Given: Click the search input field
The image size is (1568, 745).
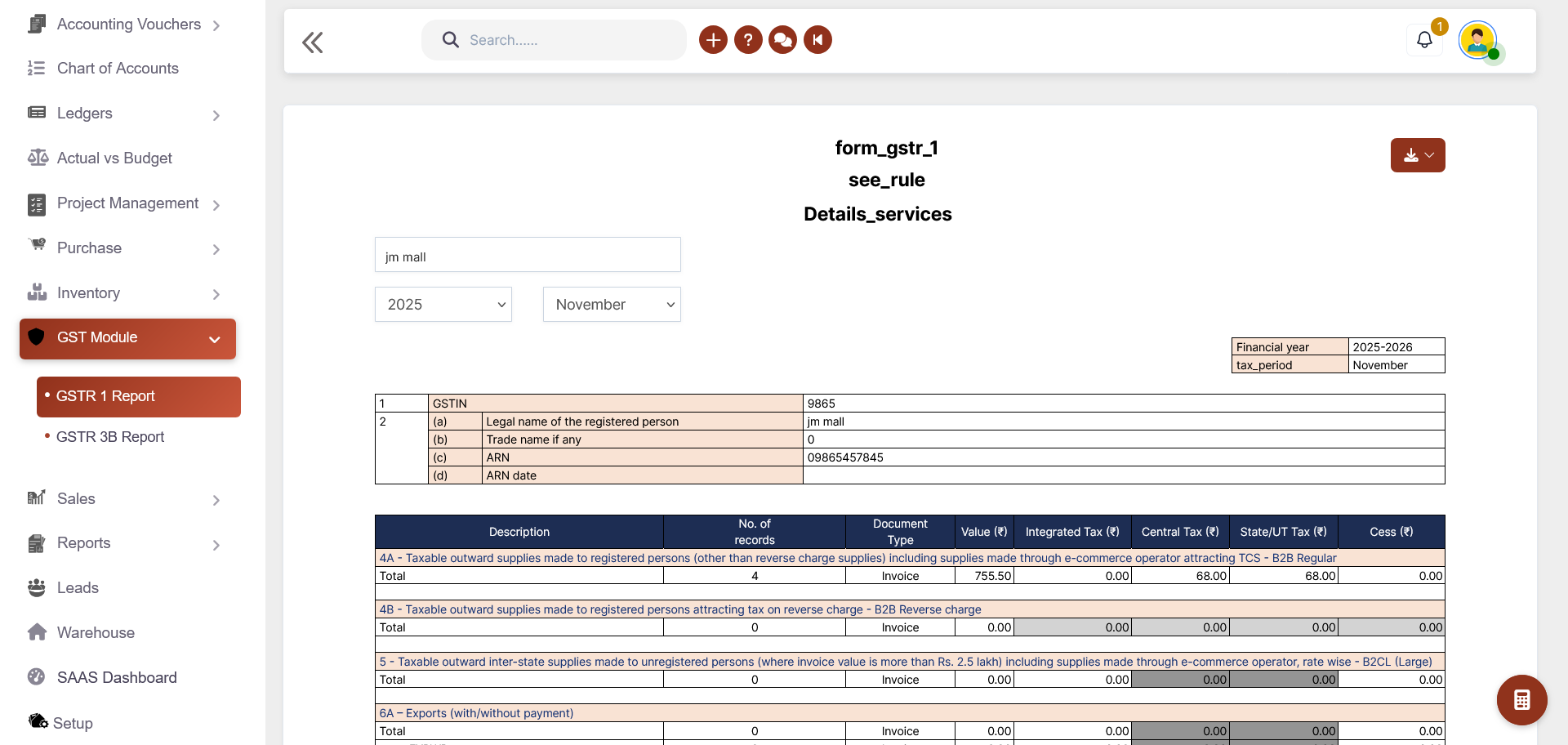Looking at the screenshot, I should coord(563,40).
